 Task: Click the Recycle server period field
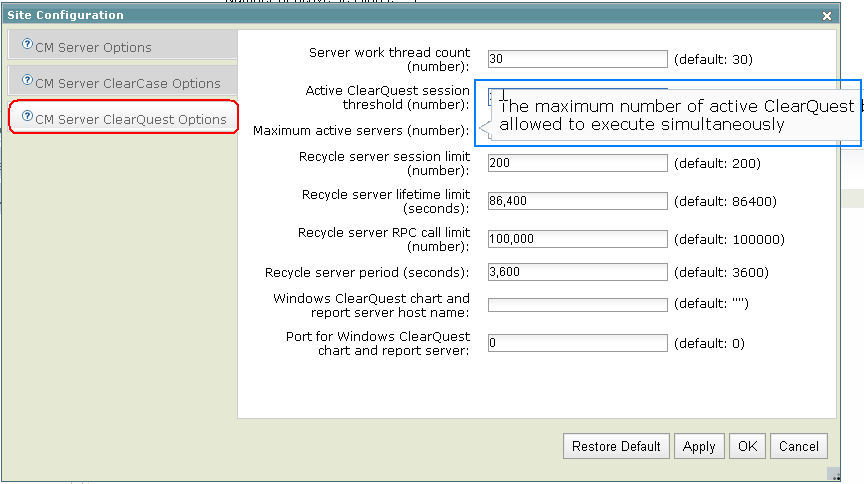click(x=577, y=272)
